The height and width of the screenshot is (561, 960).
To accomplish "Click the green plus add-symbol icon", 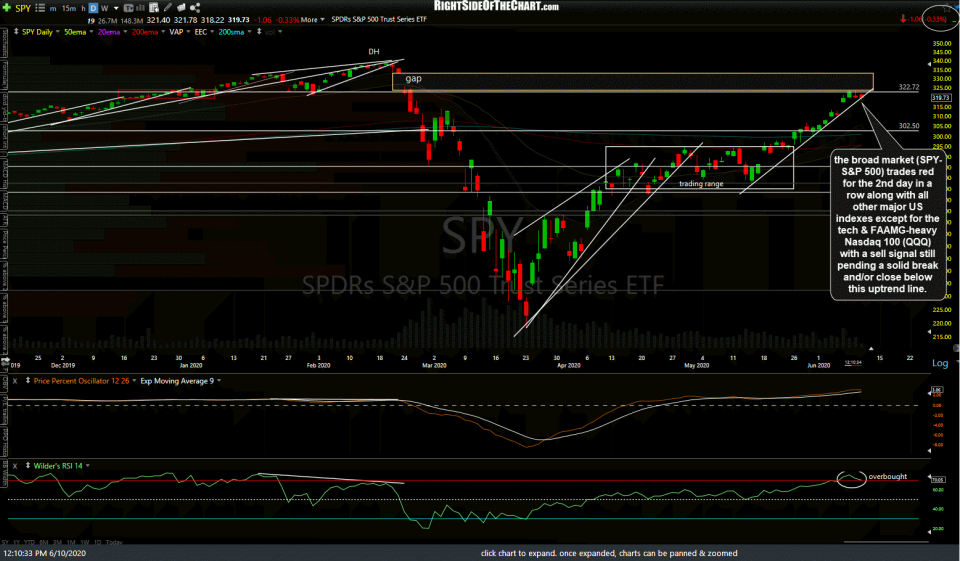I will click(7, 8).
